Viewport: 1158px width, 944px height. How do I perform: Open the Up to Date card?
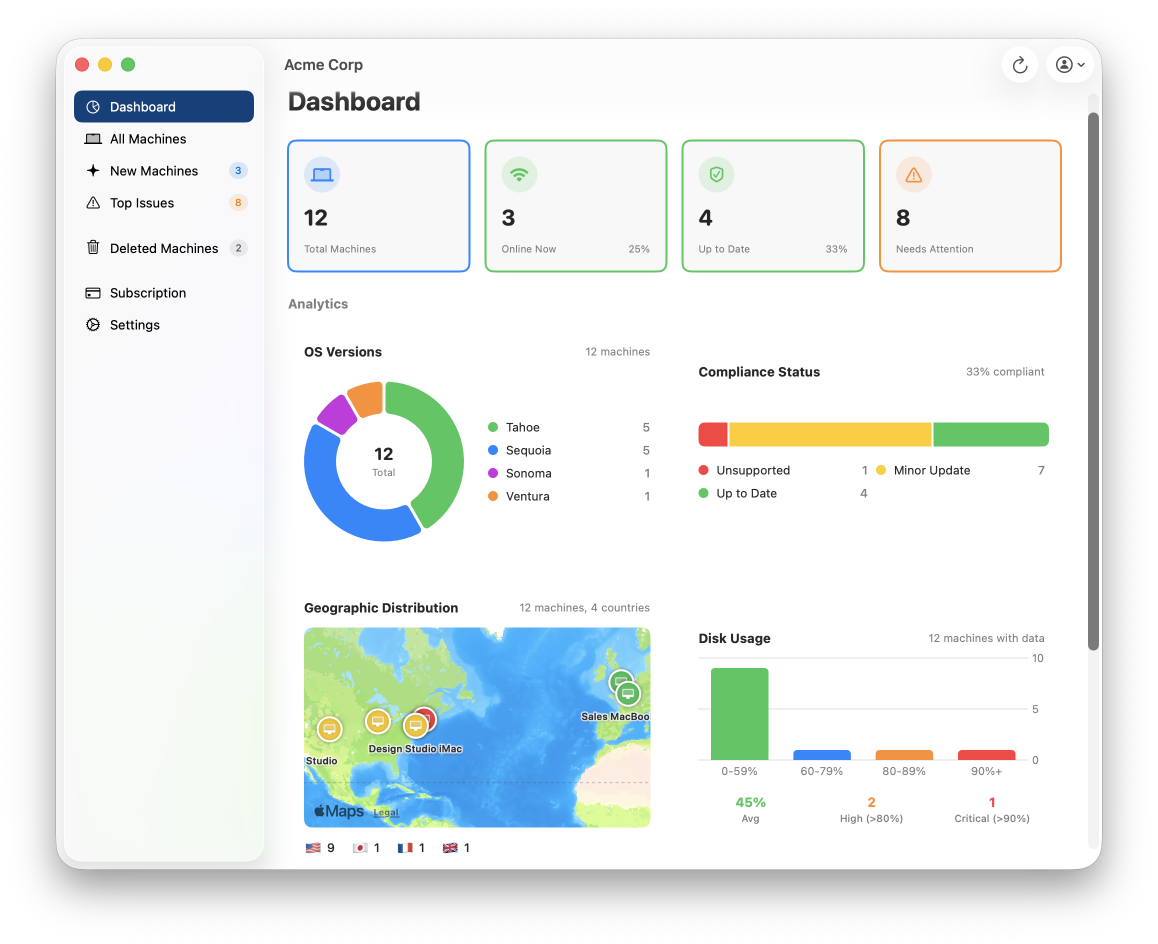(773, 206)
